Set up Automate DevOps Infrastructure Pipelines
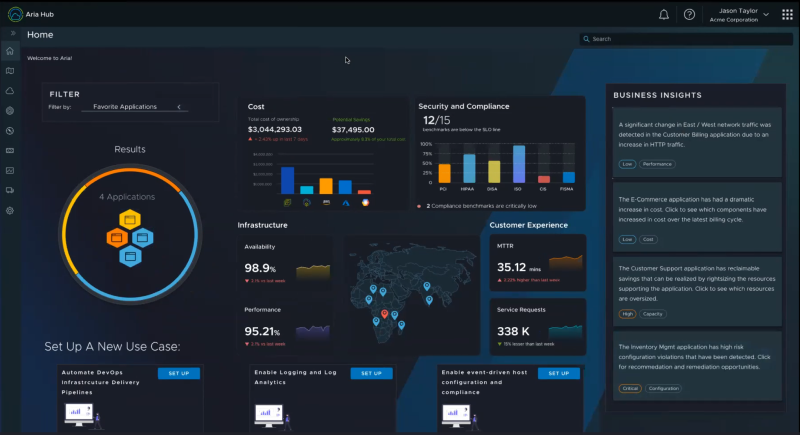This screenshot has height=435, width=800. pyautogui.click(x=179, y=373)
